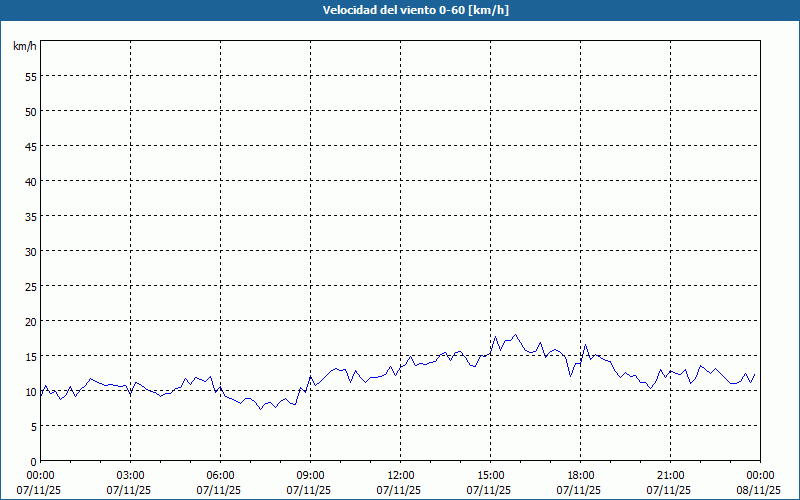The image size is (800, 500).
Task: Click the km/h unit label on the y-axis
Action: coord(25,47)
